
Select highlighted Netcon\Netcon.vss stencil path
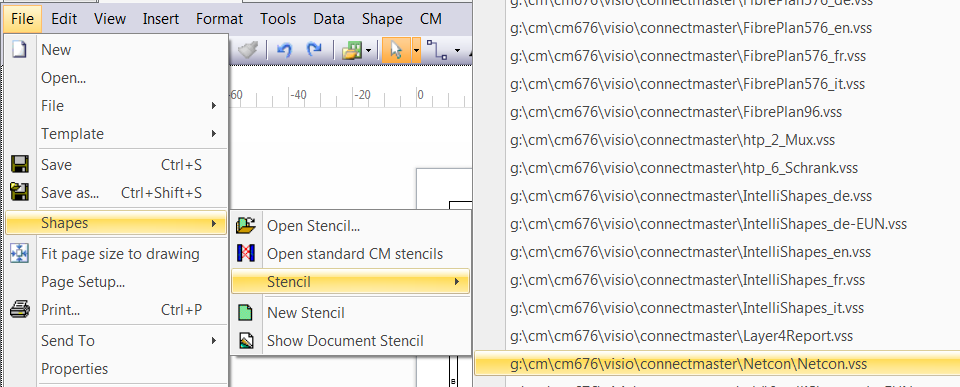718,364
